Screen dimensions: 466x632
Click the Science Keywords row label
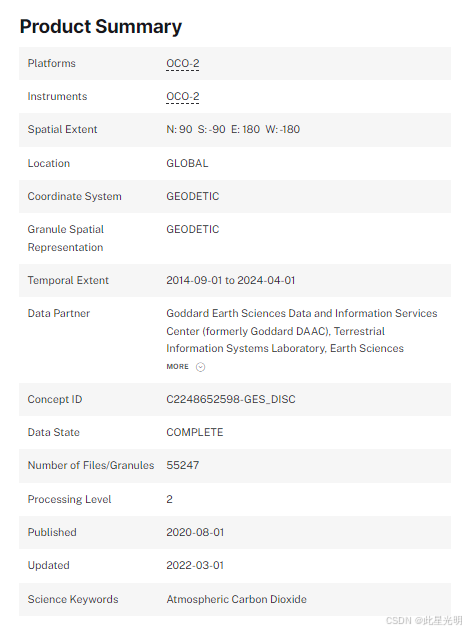coord(73,599)
